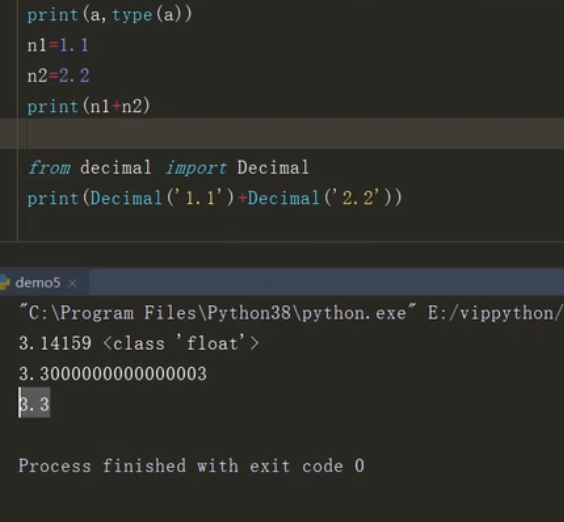Click the line print(n1+n2)
This screenshot has height=522, width=564.
click(x=89, y=106)
